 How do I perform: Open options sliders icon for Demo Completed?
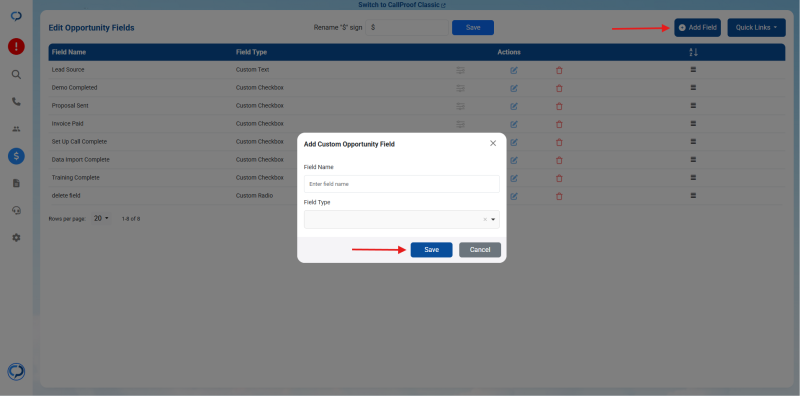pos(460,88)
